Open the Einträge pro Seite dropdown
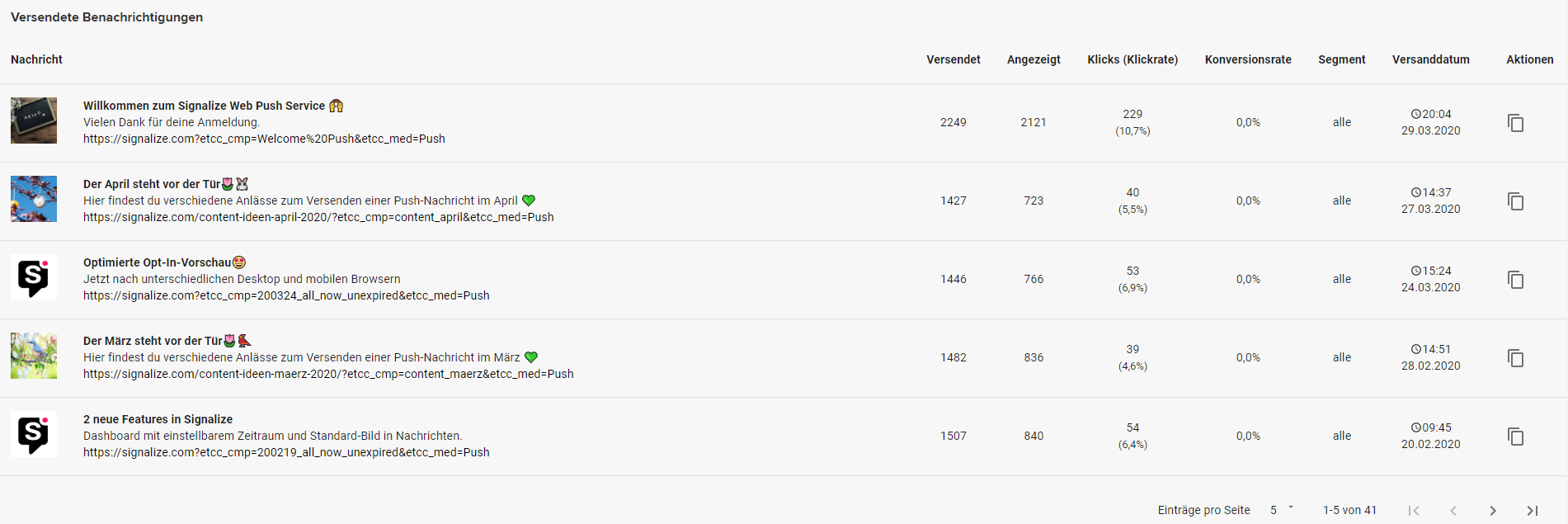Viewport: 1568px width, 524px height. (1282, 510)
